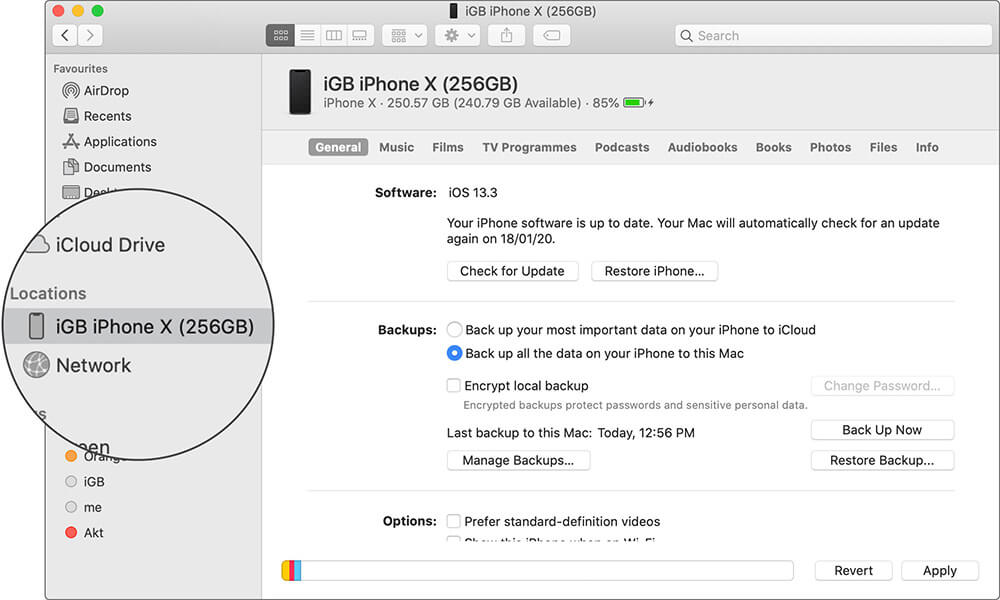Focus the Search field
1000x600 pixels.
pos(833,36)
